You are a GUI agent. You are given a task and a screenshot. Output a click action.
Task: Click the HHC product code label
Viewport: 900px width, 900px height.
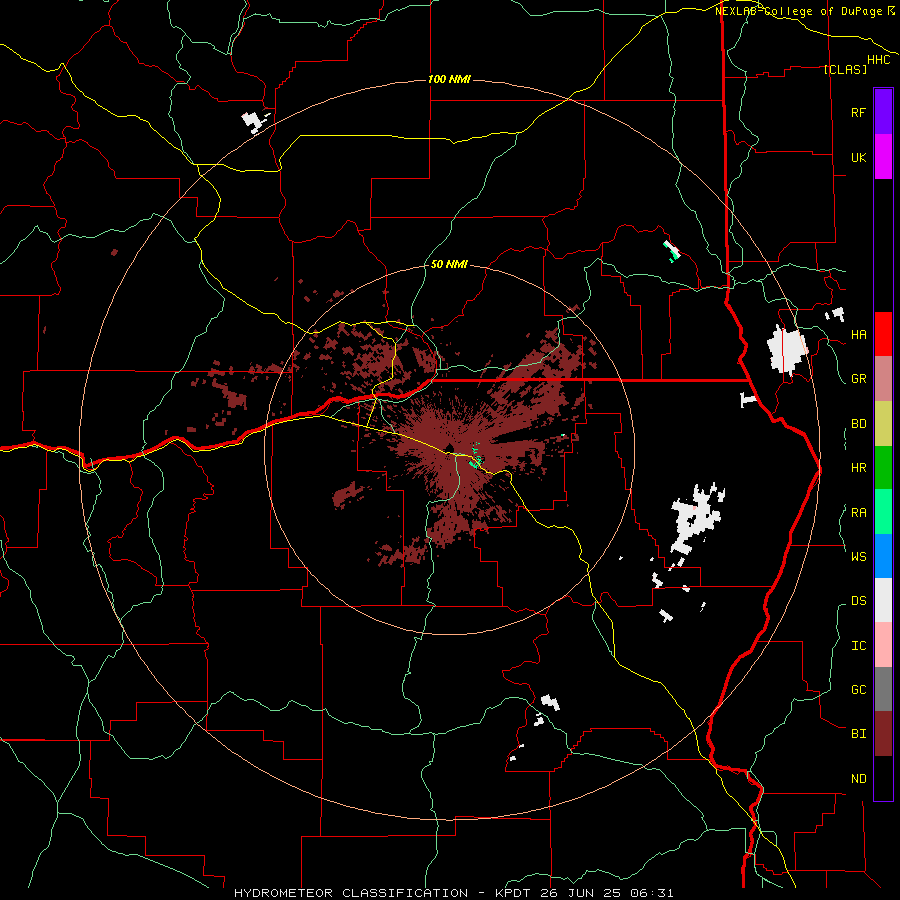point(879,60)
